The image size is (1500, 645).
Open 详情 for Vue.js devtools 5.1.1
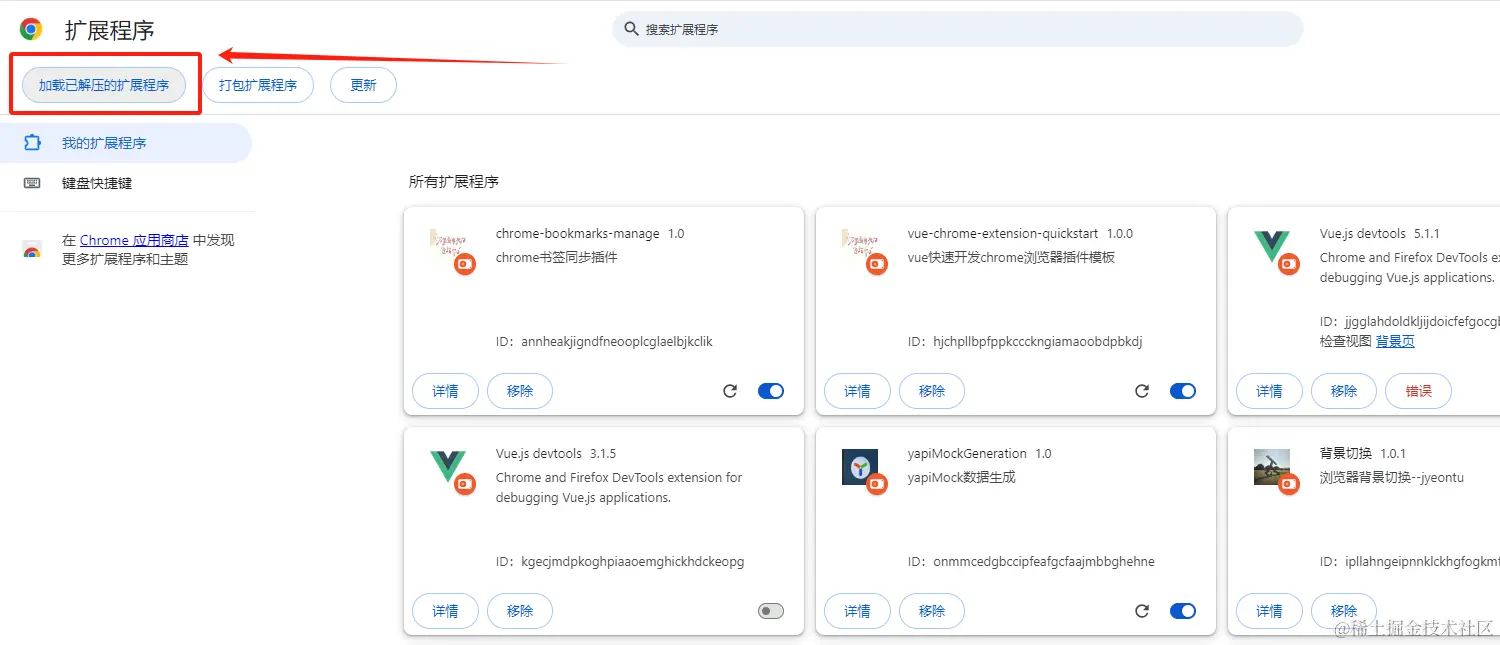coord(1269,391)
